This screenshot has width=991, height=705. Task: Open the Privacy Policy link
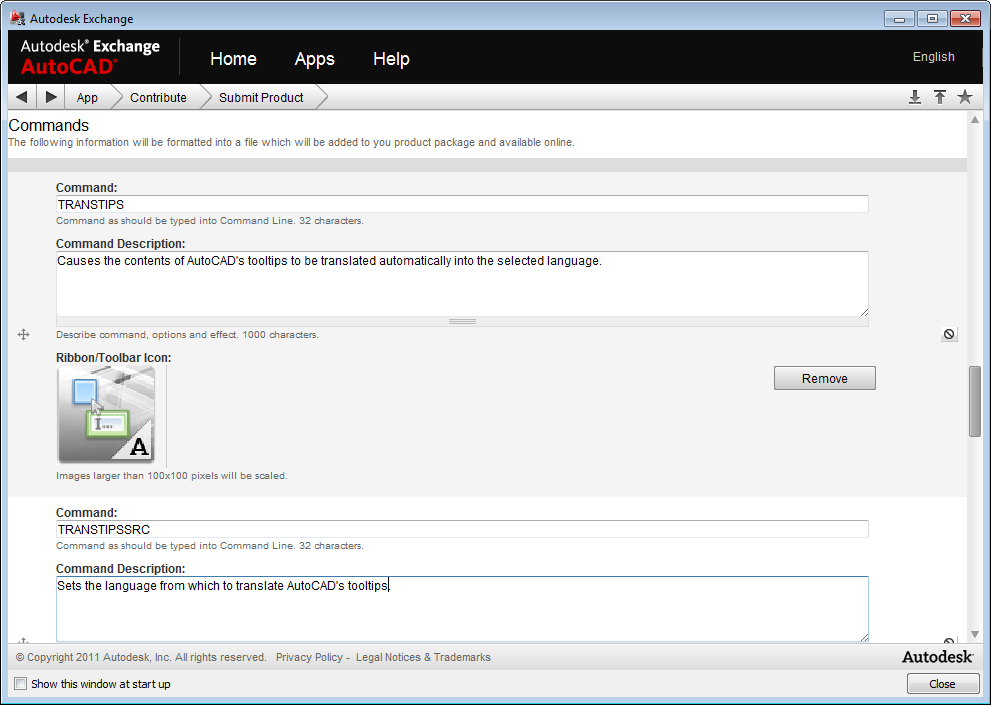click(309, 657)
